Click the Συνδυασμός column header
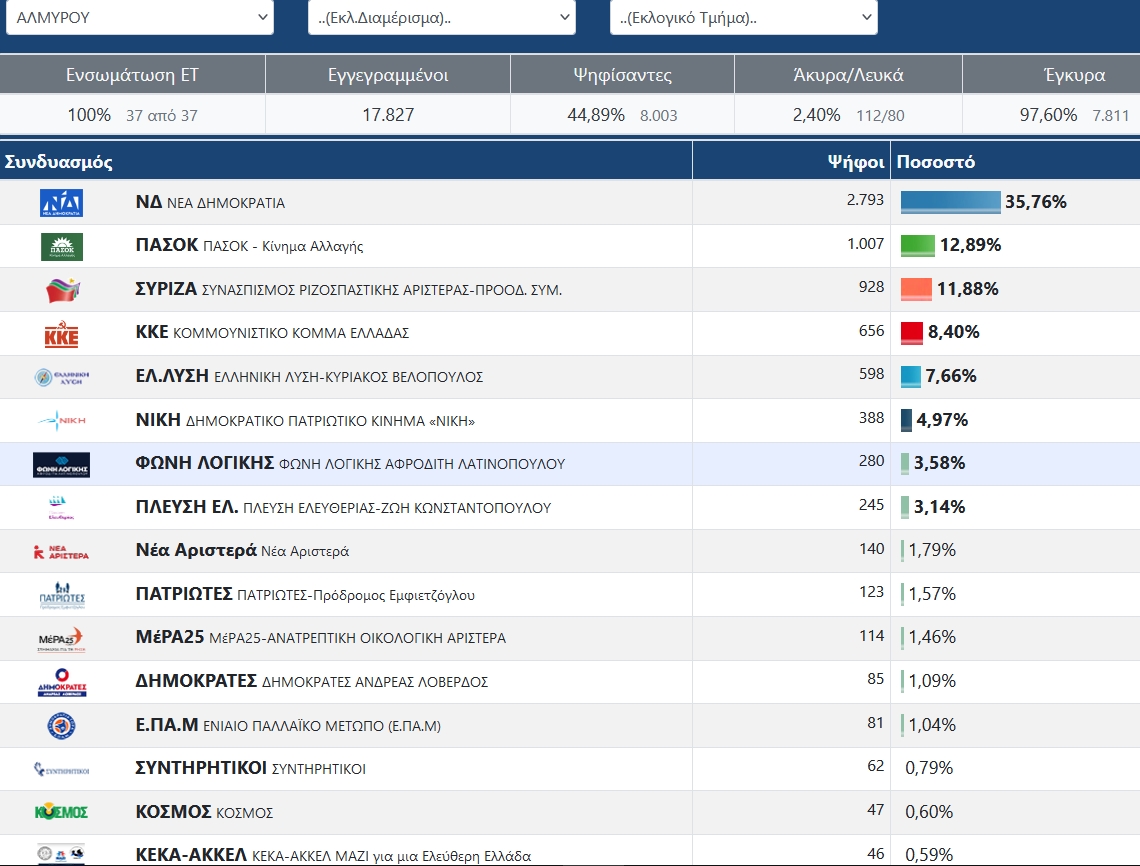This screenshot has width=1140, height=866. 59,162
